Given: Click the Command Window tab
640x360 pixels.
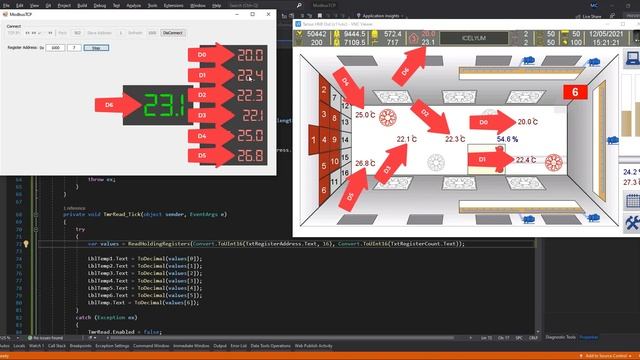Looking at the screenshot, I should tap(151, 346).
